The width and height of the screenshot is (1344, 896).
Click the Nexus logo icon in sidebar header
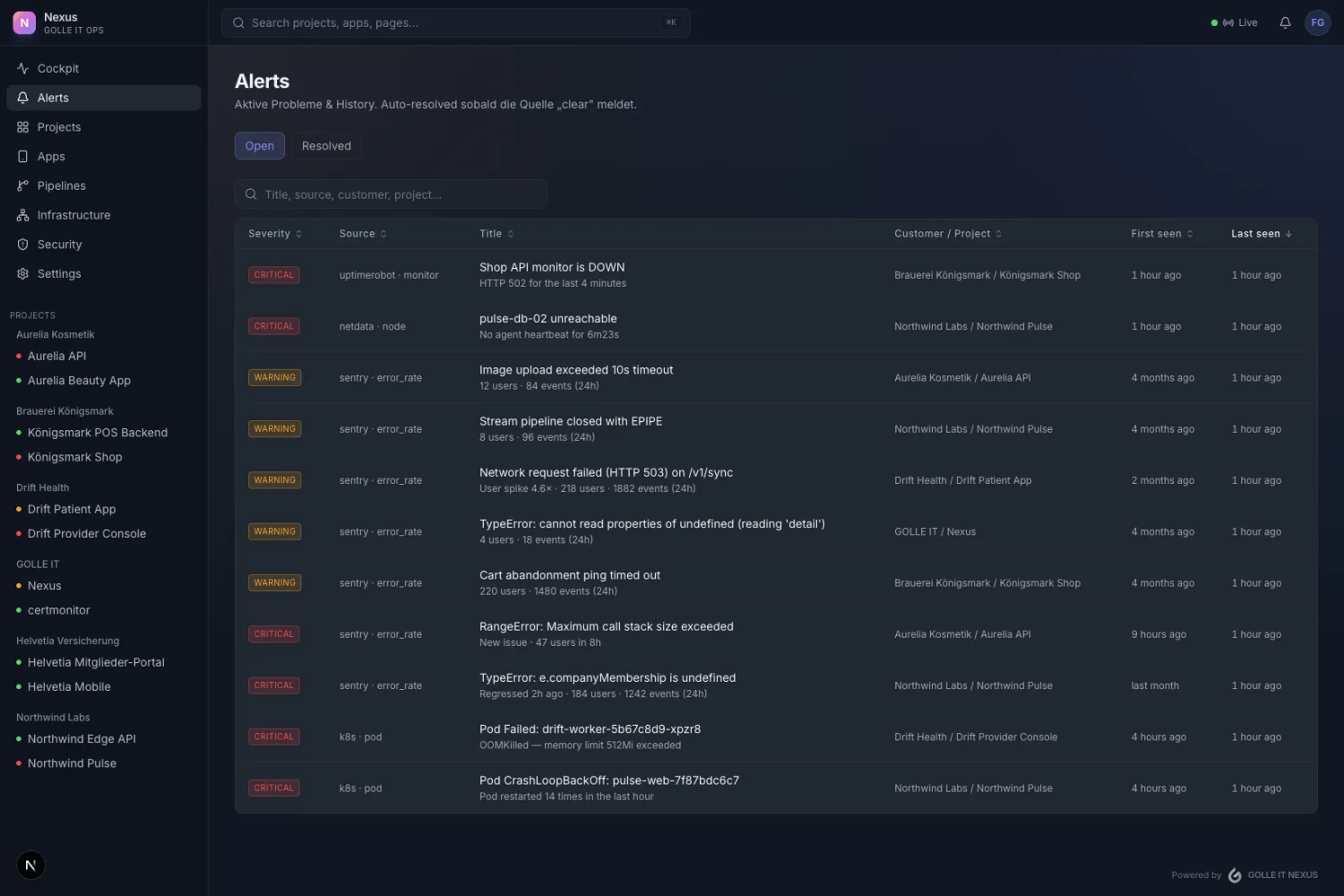24,22
